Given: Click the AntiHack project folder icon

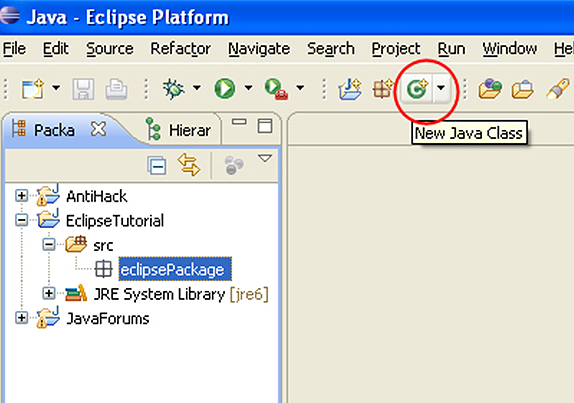Looking at the screenshot, I should 48,195.
